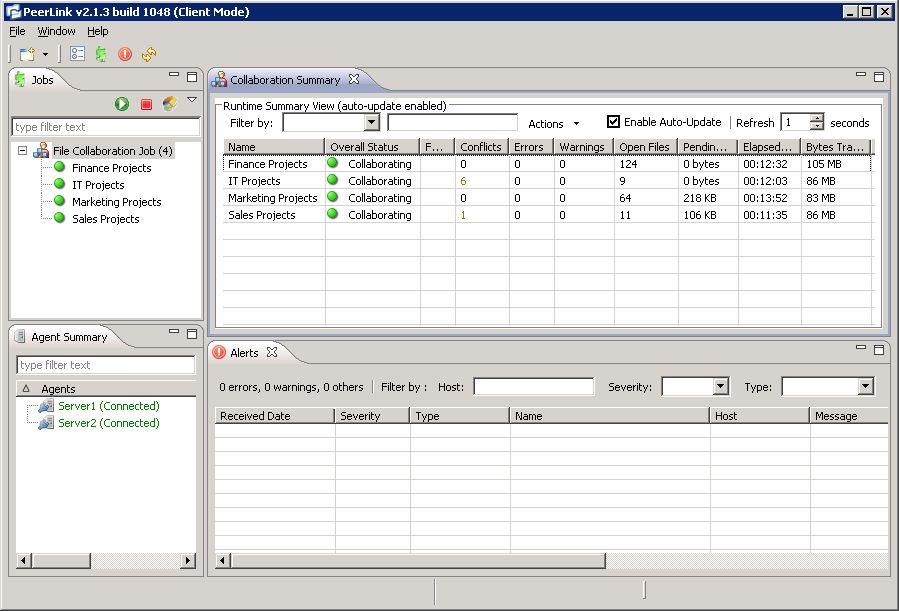Click Sales Projects conflicts value 1
The width and height of the screenshot is (899, 611).
point(463,215)
